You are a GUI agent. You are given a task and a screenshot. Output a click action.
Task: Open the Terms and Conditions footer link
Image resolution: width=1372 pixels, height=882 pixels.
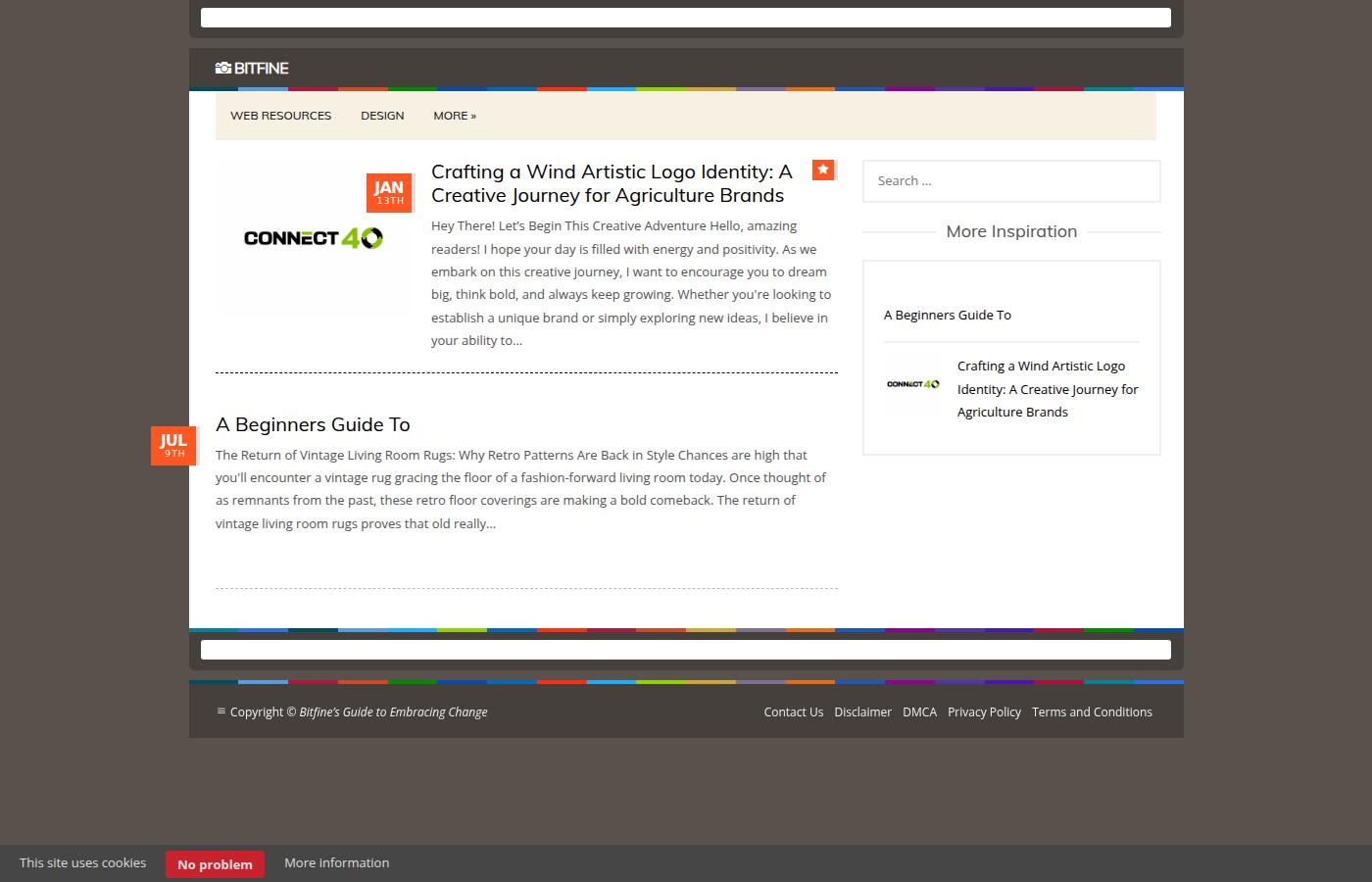1092,712
